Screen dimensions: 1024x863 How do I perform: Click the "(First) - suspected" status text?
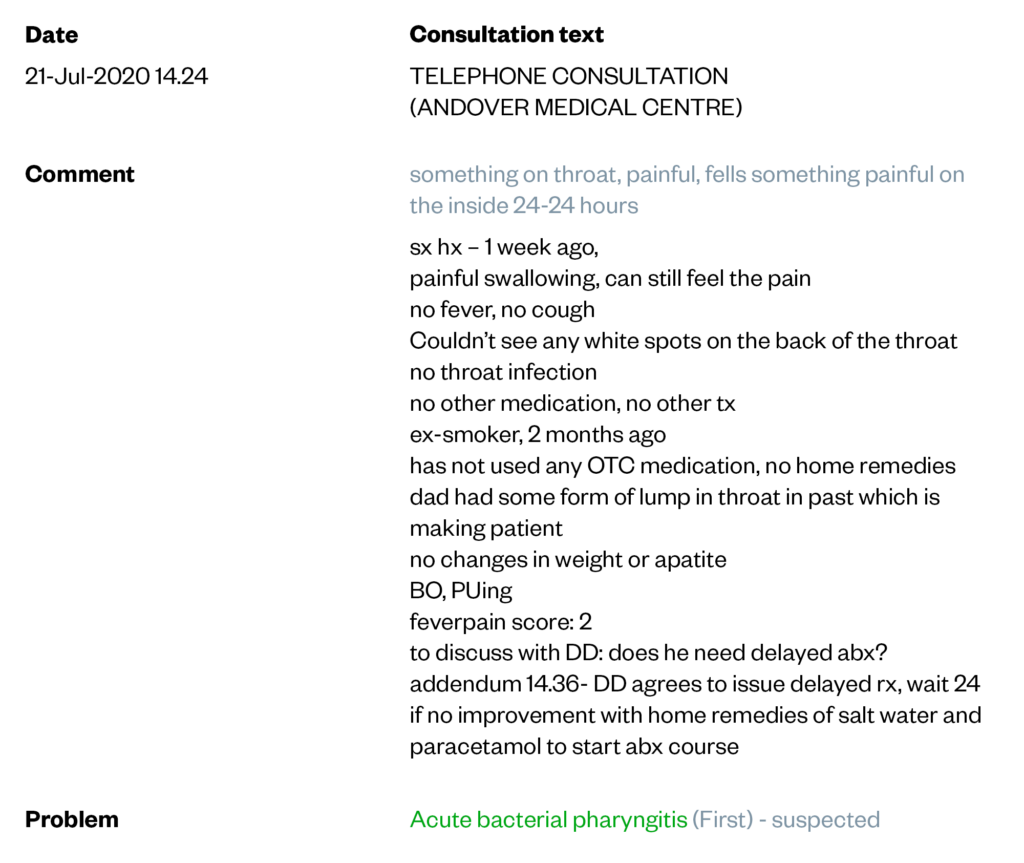pos(786,820)
